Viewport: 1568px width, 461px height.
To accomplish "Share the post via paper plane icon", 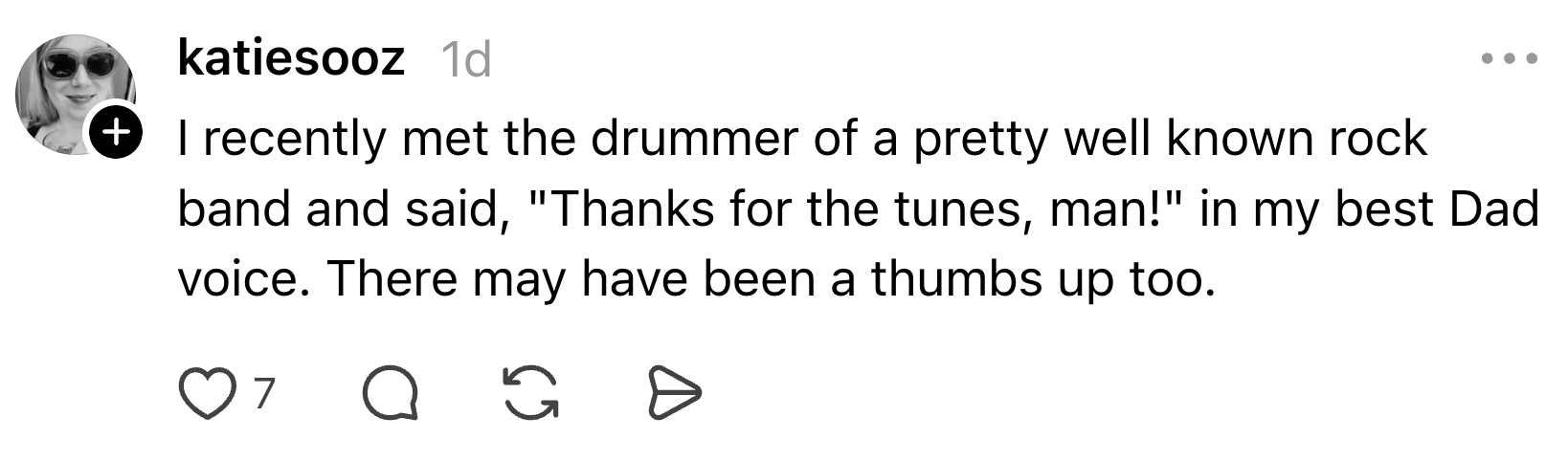I will click(x=675, y=395).
